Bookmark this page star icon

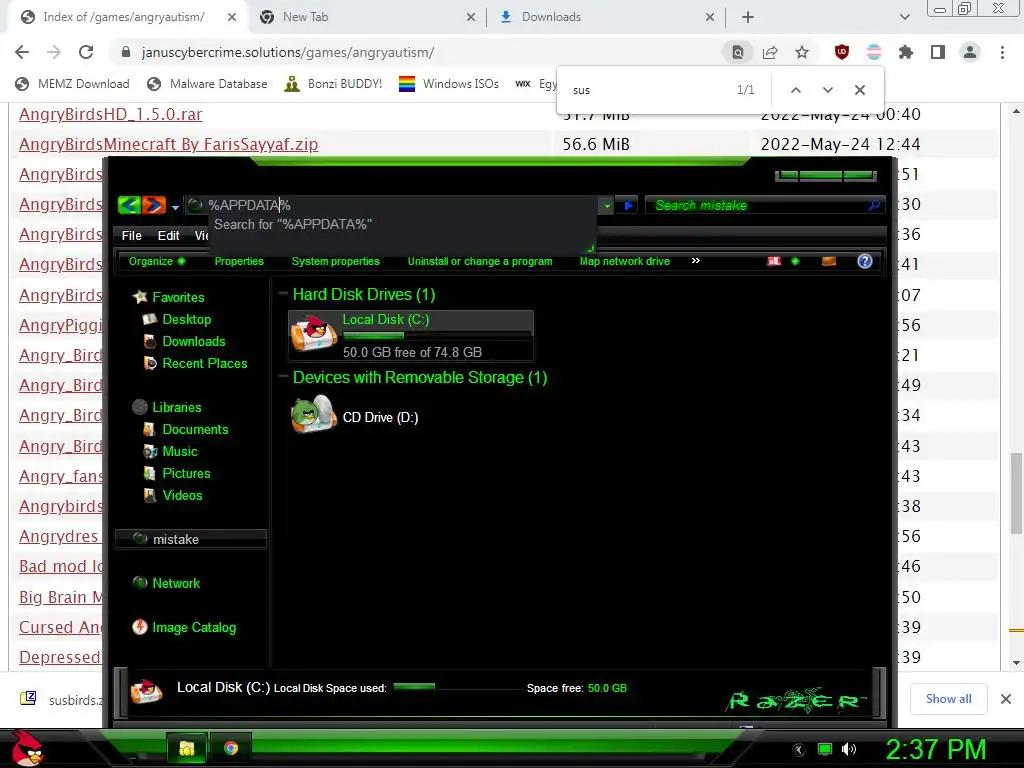pyautogui.click(x=802, y=52)
